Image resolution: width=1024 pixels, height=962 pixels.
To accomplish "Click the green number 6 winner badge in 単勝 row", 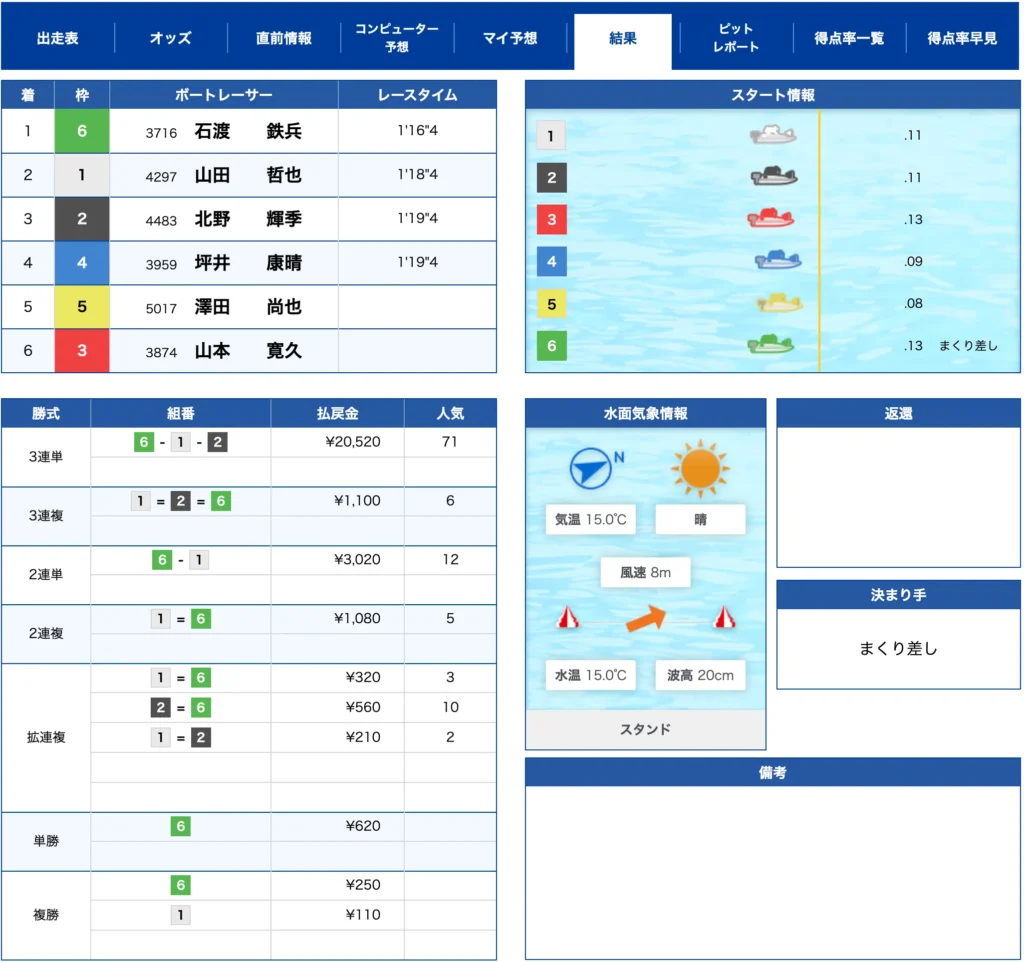I will [180, 826].
